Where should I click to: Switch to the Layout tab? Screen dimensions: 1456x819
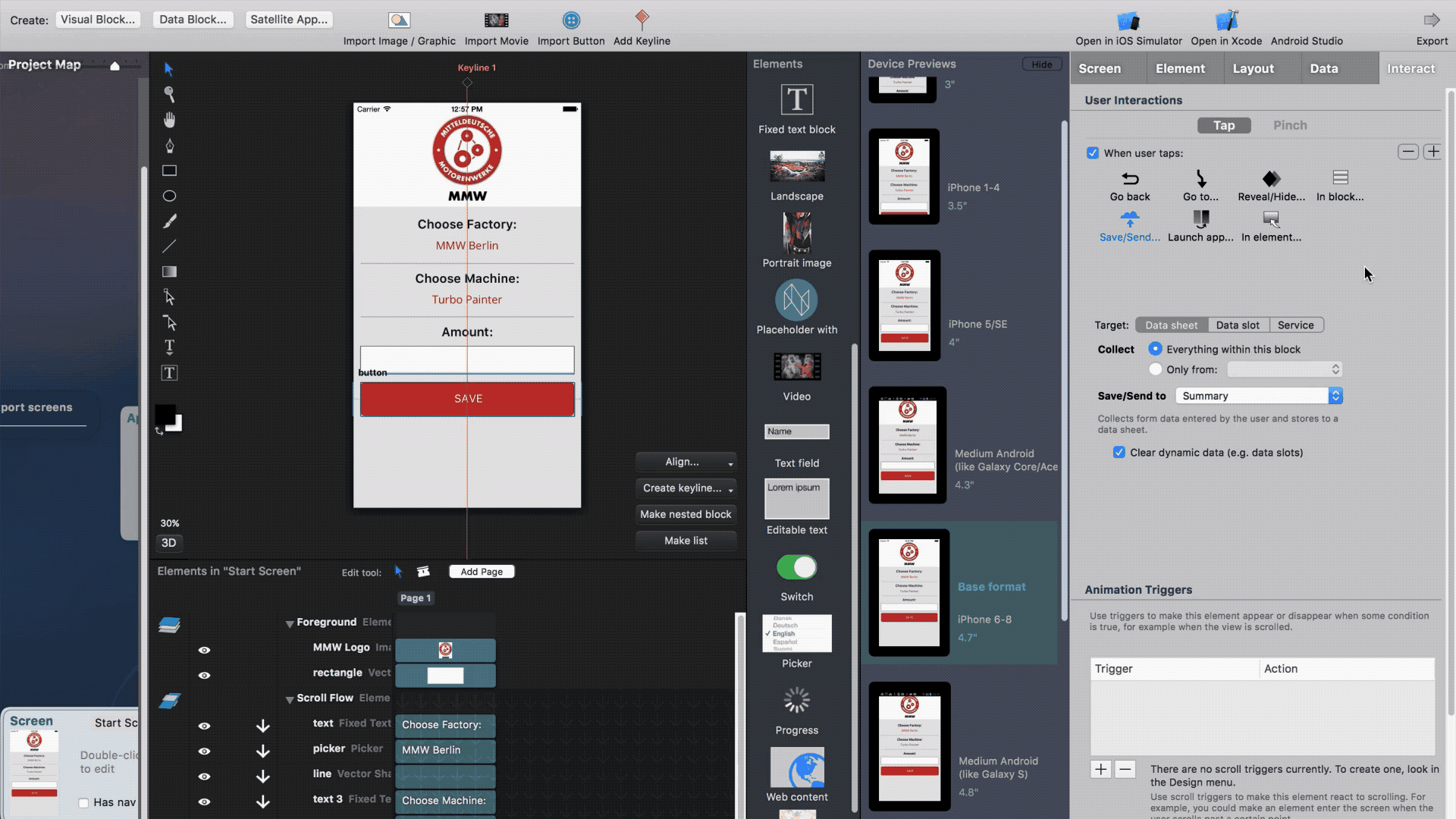[1253, 68]
